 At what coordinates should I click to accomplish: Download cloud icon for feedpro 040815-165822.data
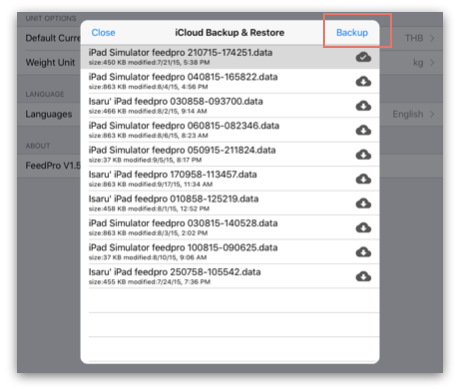coord(363,81)
